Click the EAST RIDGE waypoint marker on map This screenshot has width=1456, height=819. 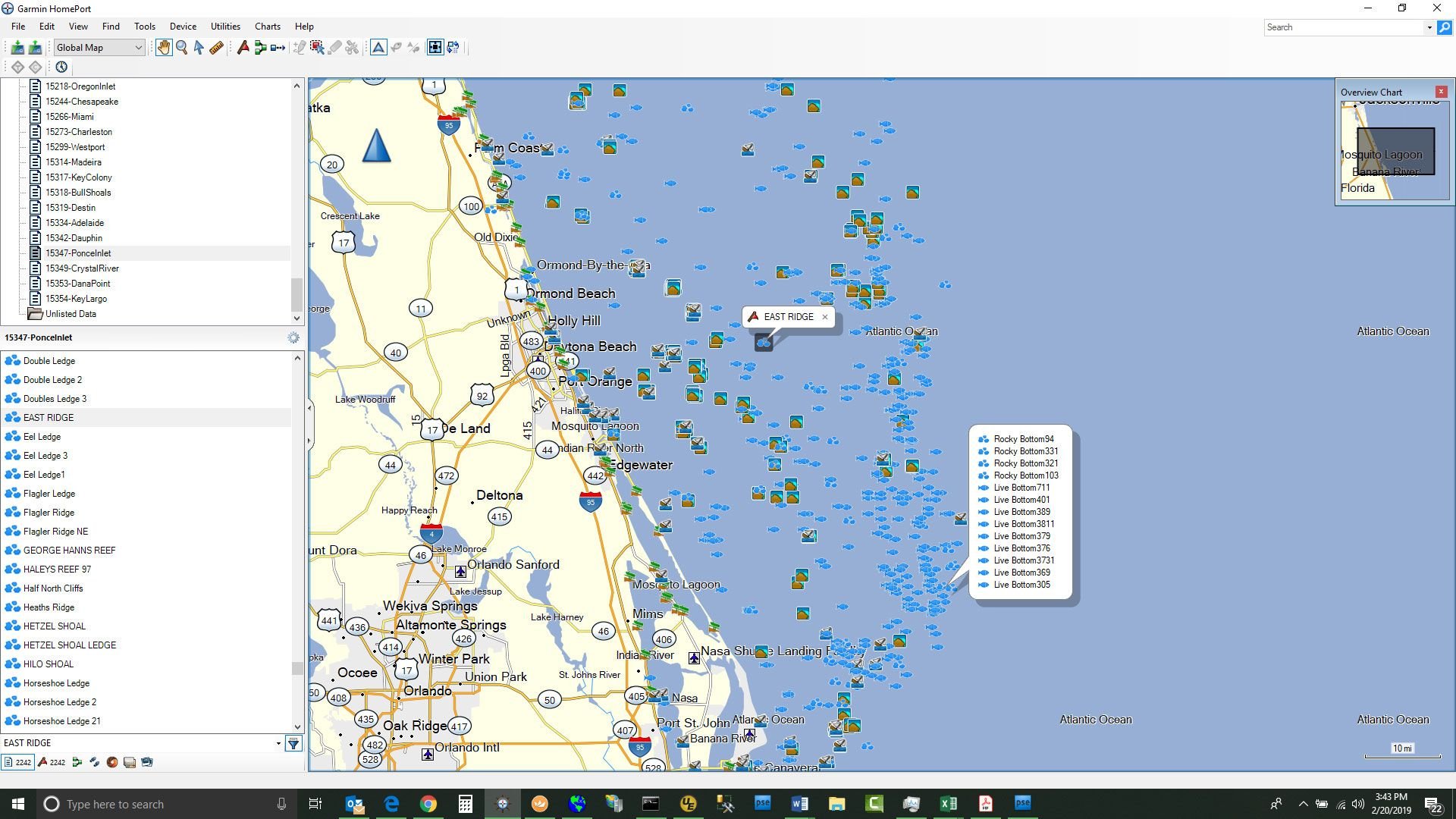click(764, 343)
